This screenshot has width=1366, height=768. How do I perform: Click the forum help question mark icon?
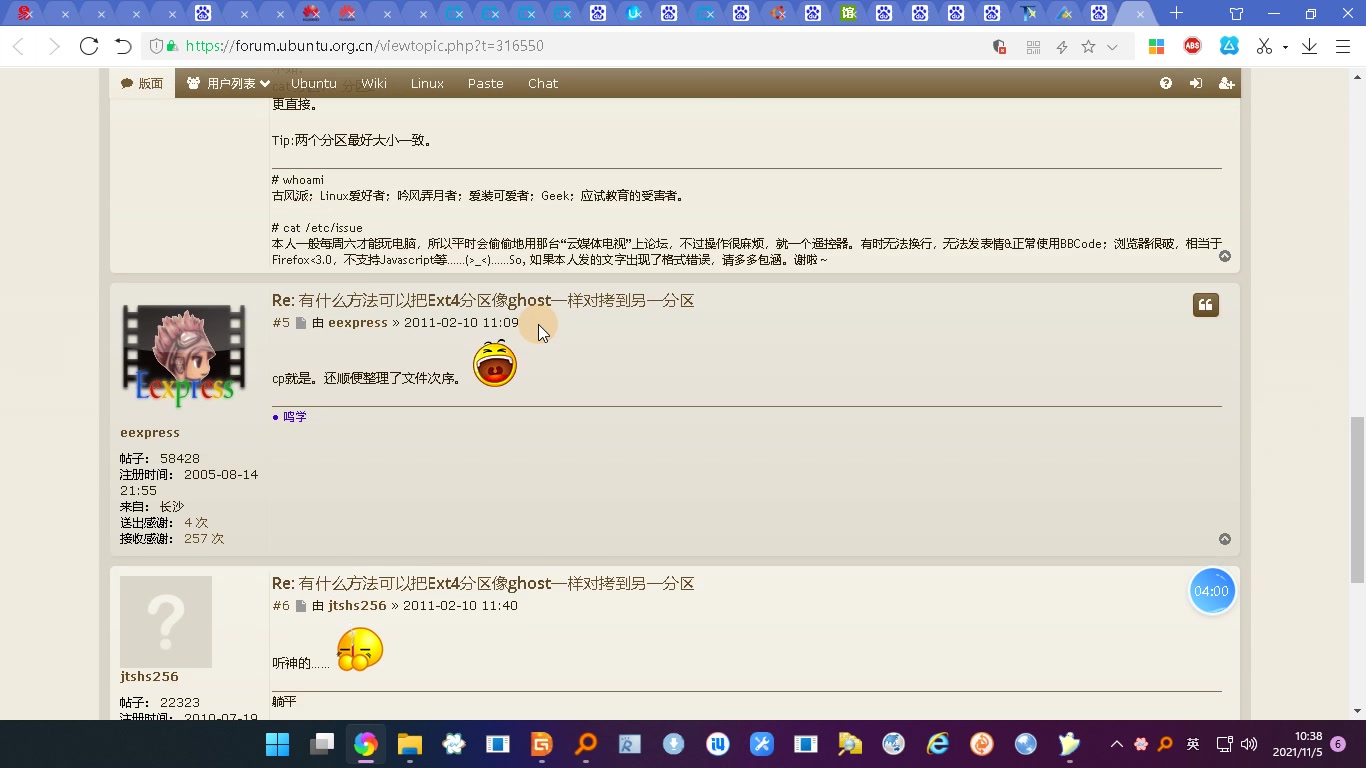point(1166,83)
